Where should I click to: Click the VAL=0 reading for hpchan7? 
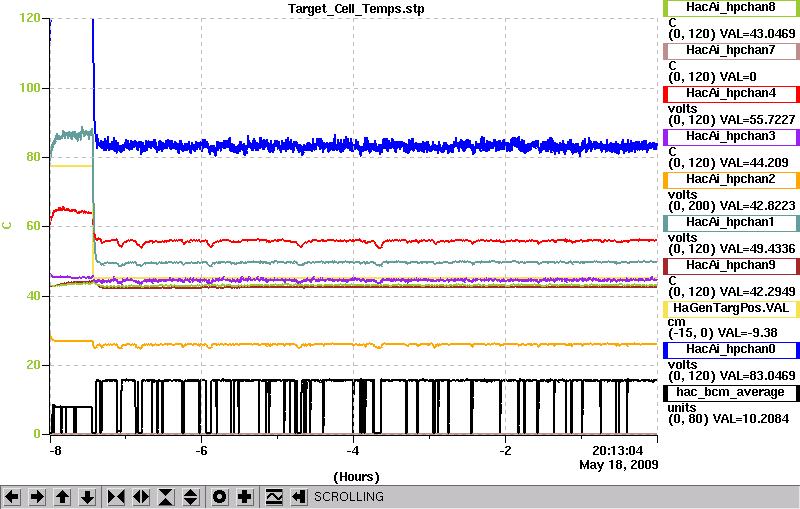[x=738, y=77]
